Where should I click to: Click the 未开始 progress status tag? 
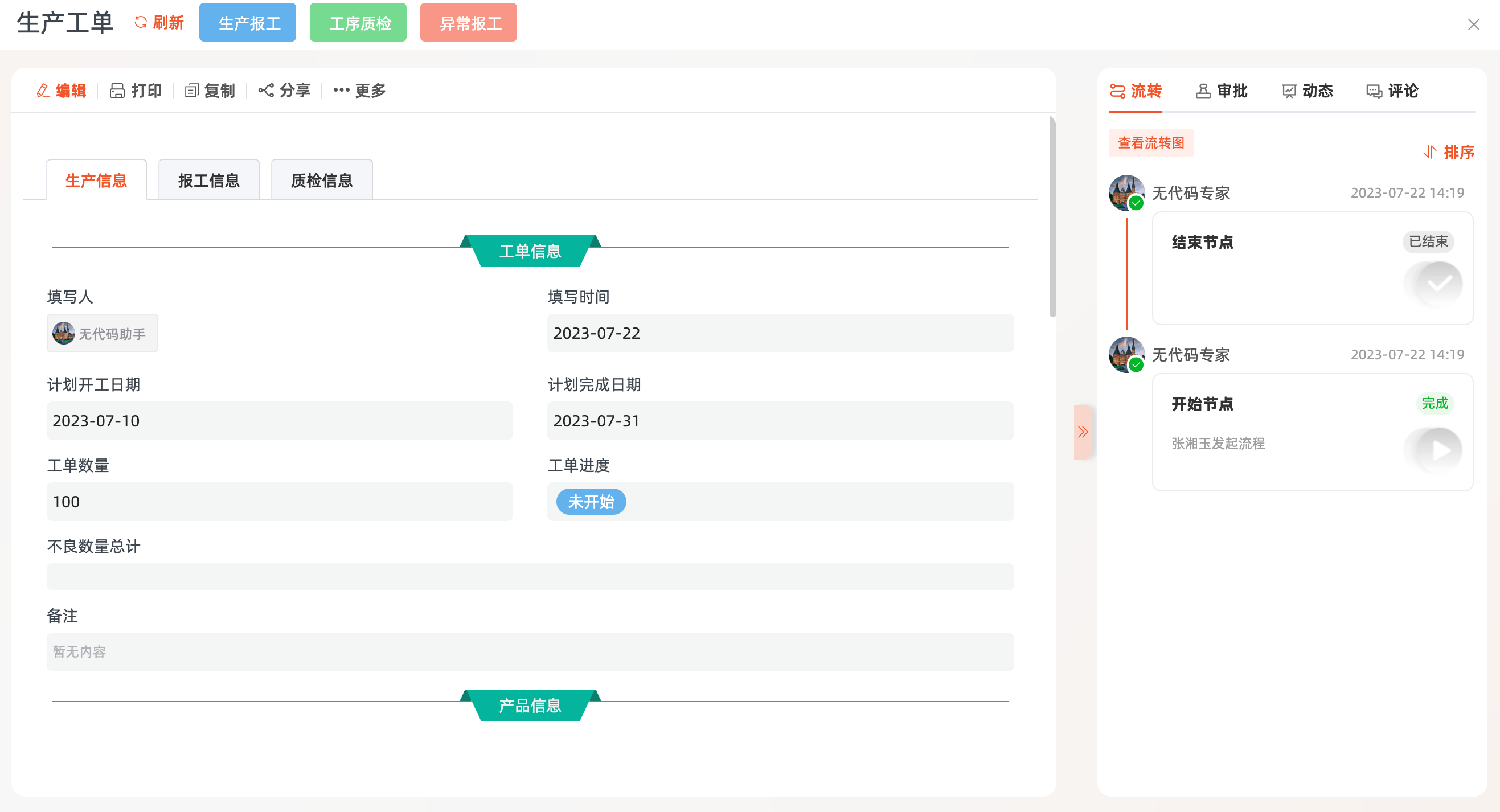(x=591, y=502)
